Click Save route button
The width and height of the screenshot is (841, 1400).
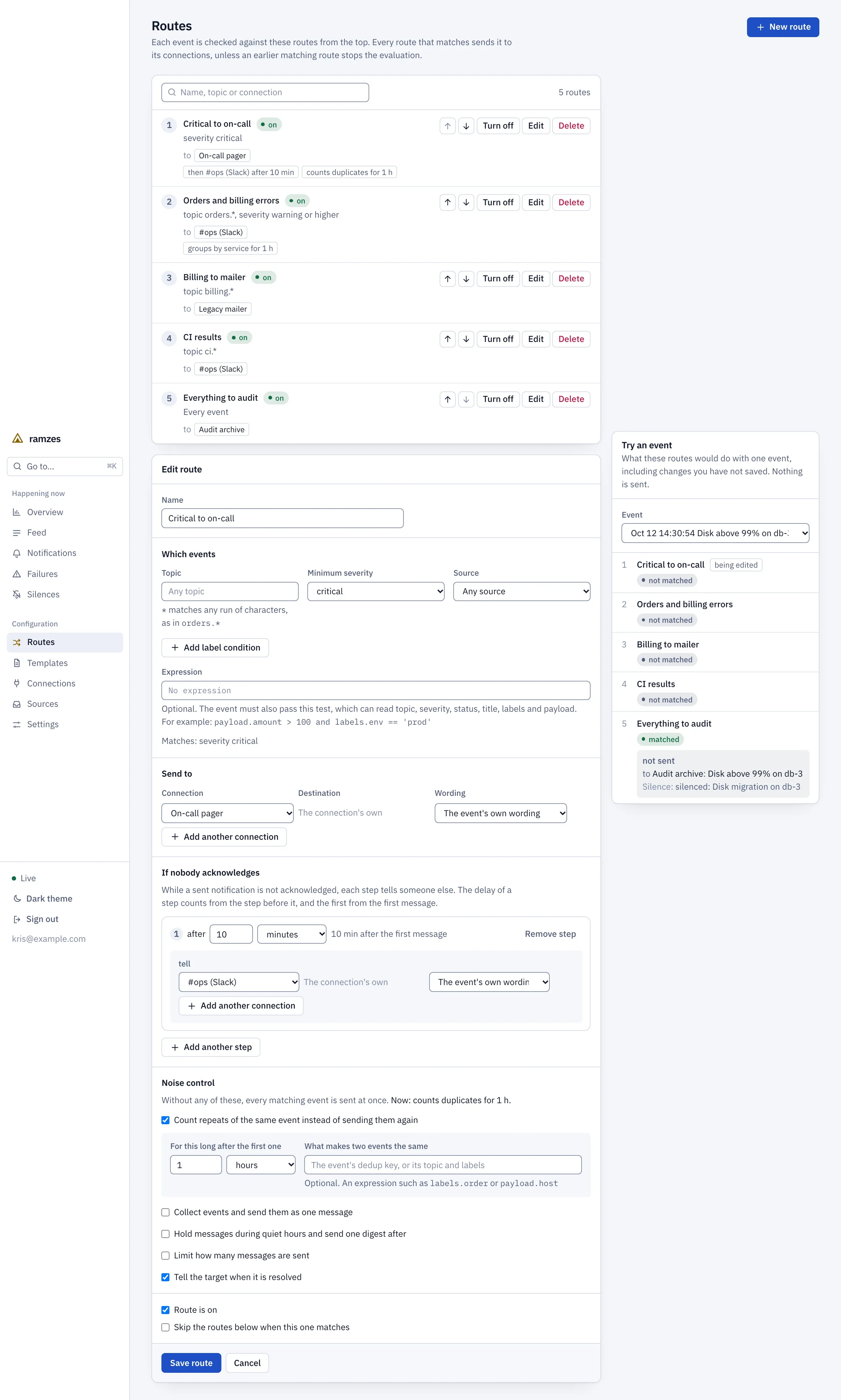coord(191,1363)
